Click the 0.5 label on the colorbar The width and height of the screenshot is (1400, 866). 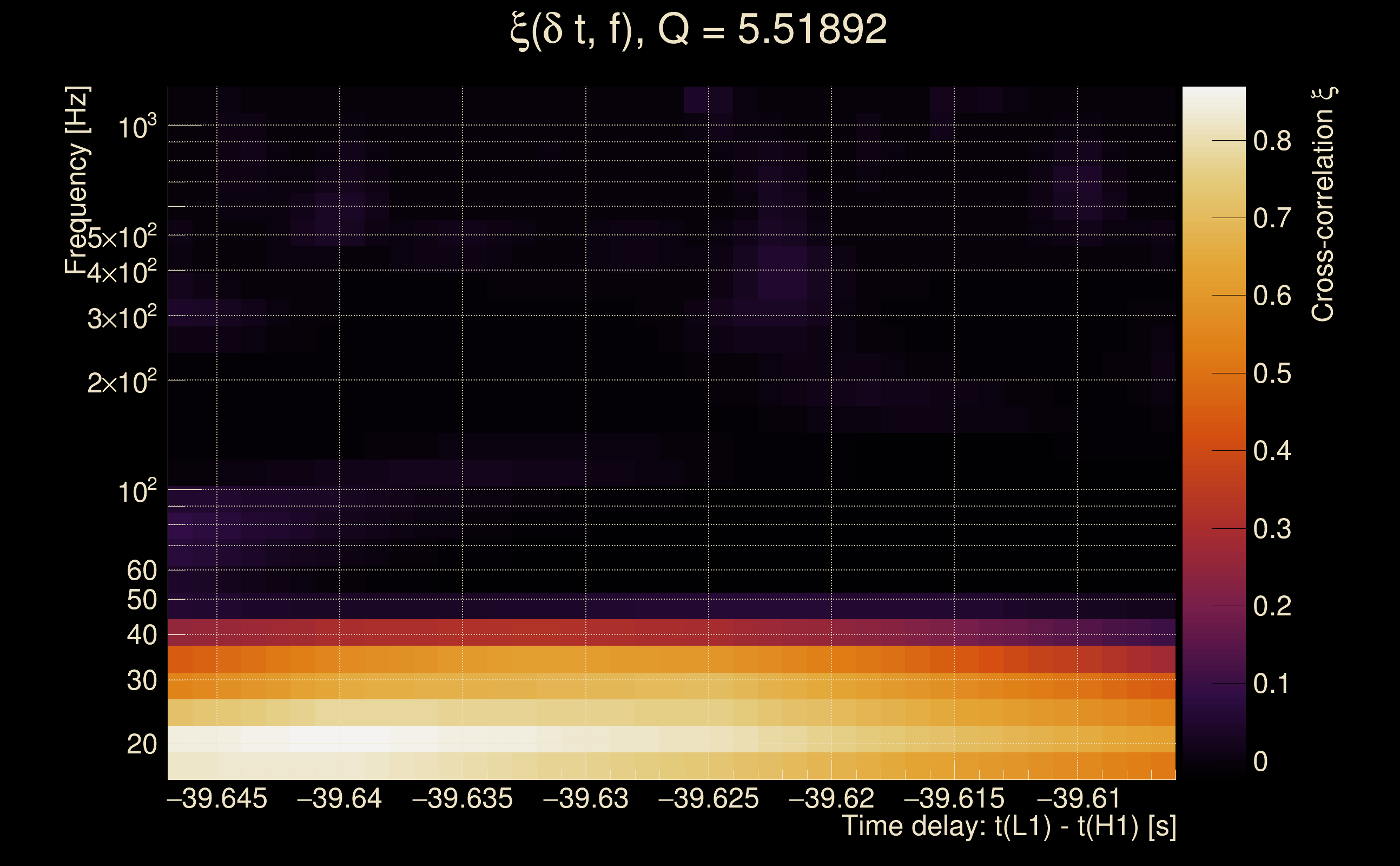click(x=1272, y=373)
